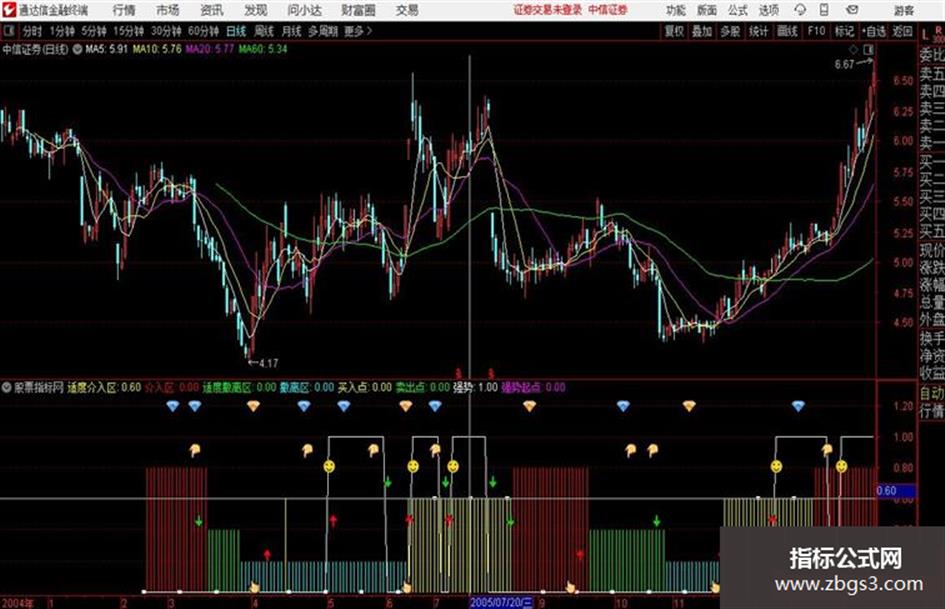Expand 更多 period options
Image resolution: width=945 pixels, height=609 pixels.
(358, 31)
